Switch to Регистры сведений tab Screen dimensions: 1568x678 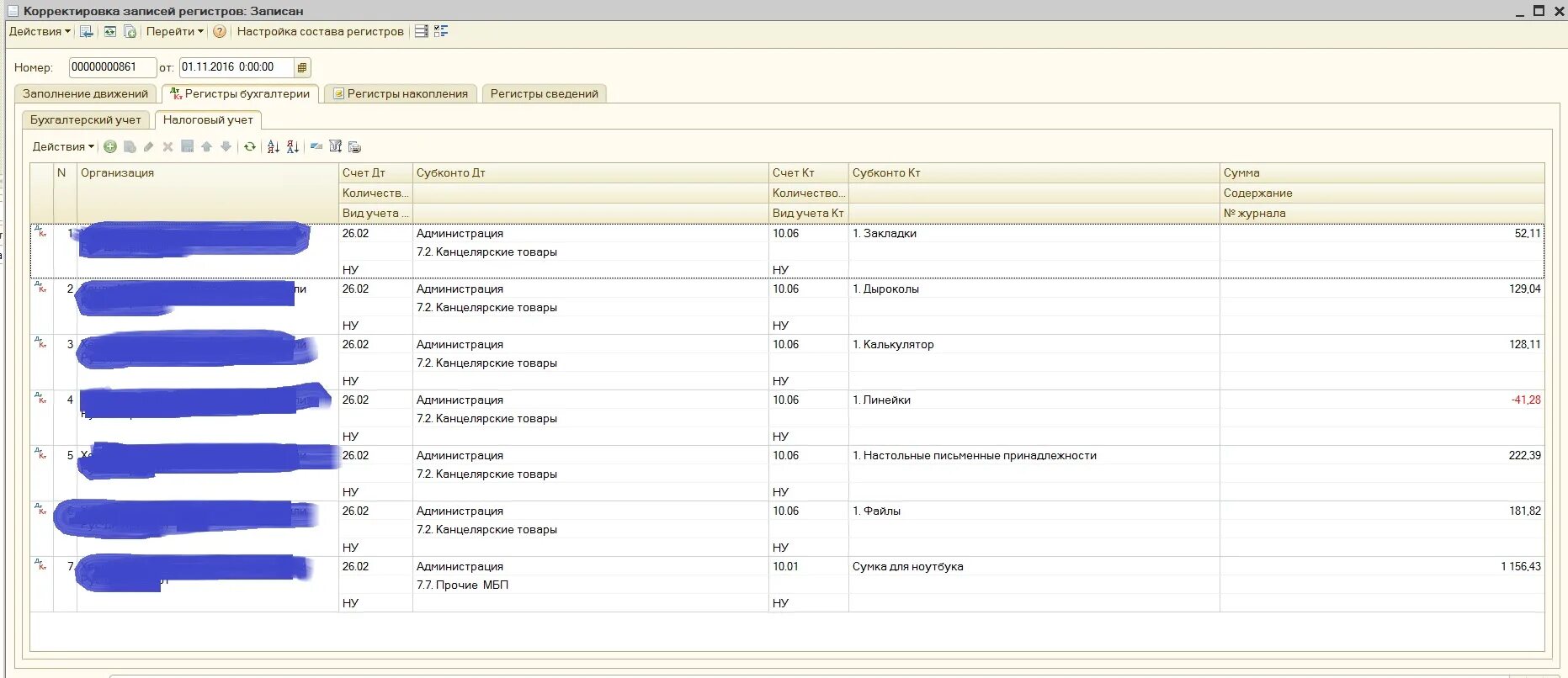point(544,93)
